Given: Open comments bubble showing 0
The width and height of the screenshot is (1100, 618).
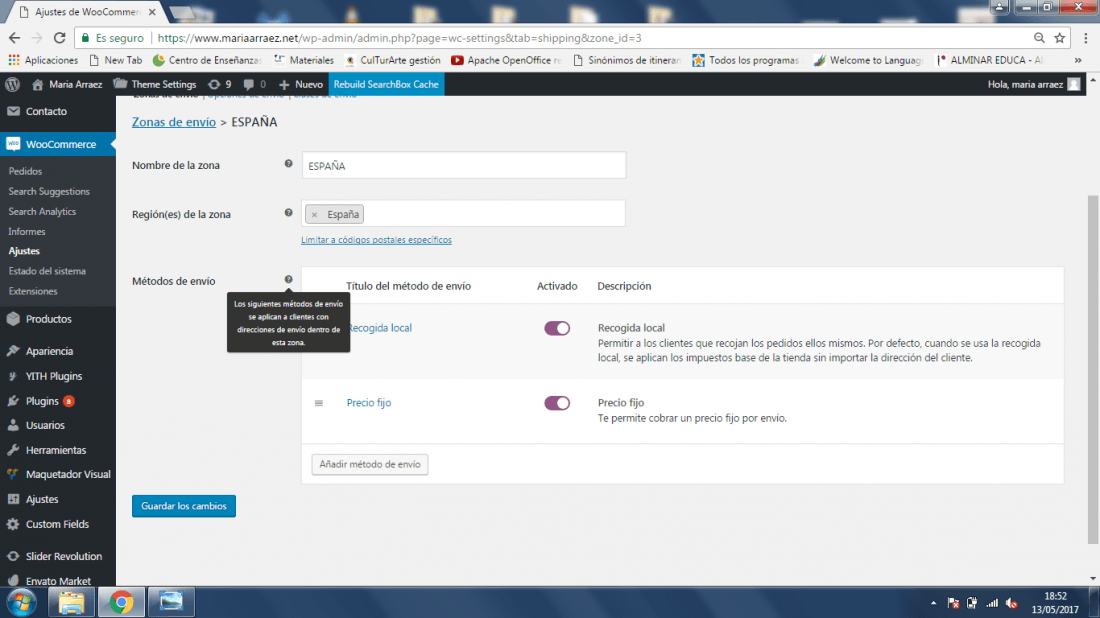Looking at the screenshot, I should pos(255,84).
